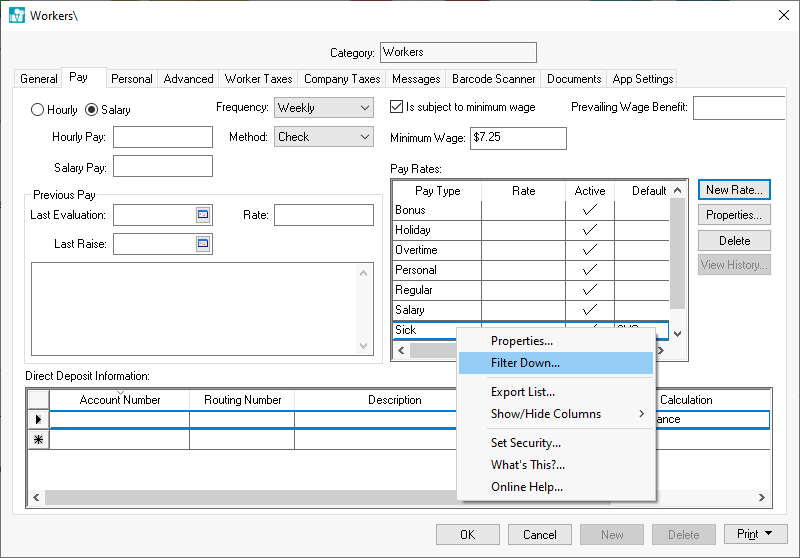This screenshot has height=558, width=800.
Task: Click the new row asterisk in Direct Deposit
Action: 38,440
